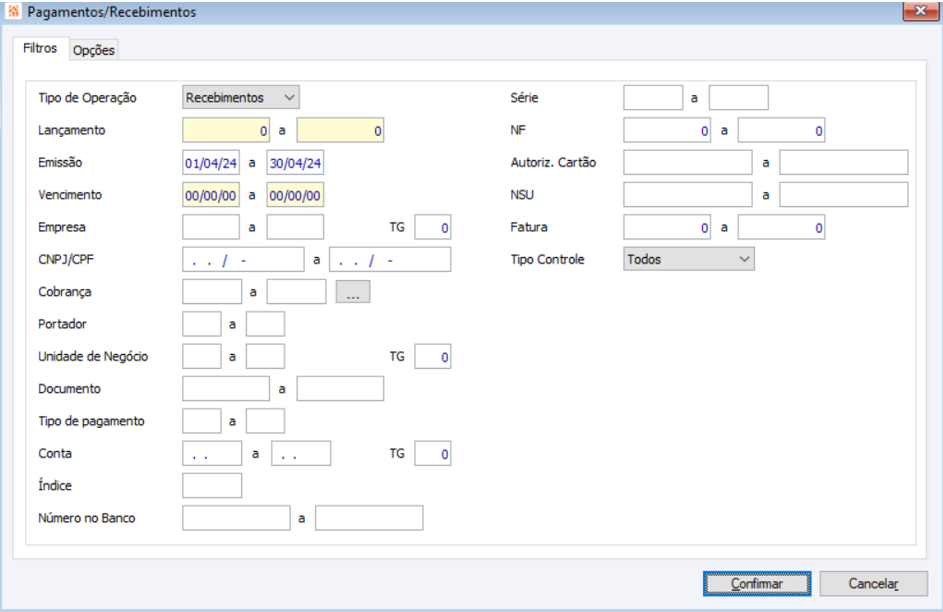Focus the Fatura end field
The height and width of the screenshot is (612, 943).
point(782,227)
